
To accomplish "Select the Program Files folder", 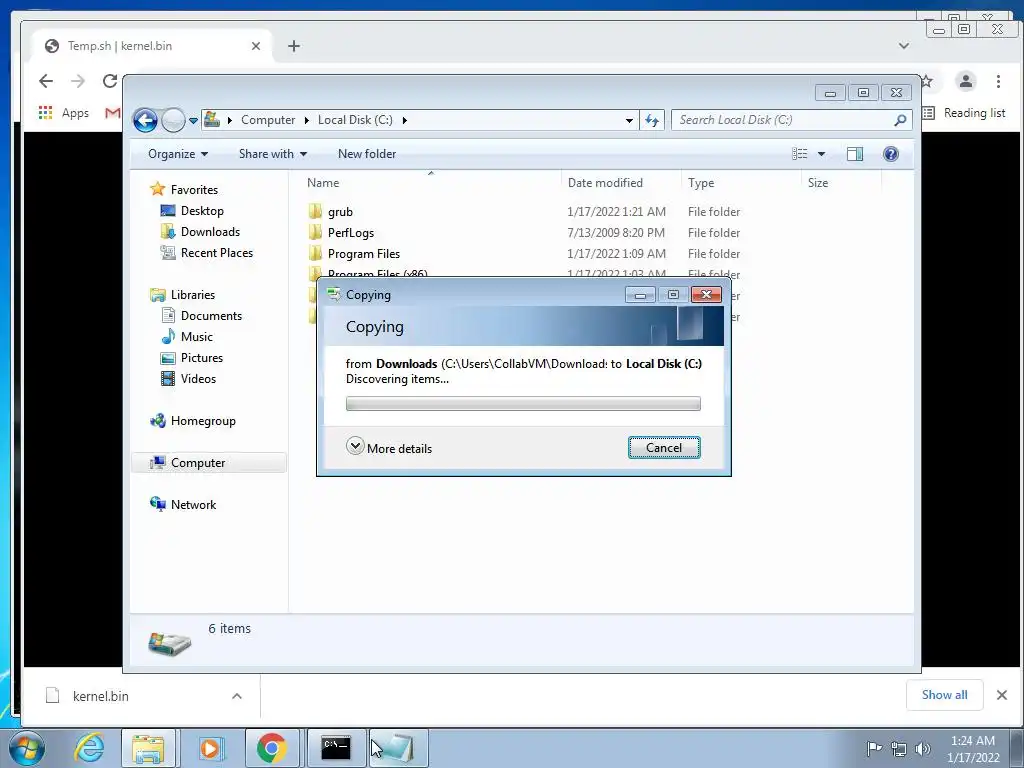I will tap(364, 253).
